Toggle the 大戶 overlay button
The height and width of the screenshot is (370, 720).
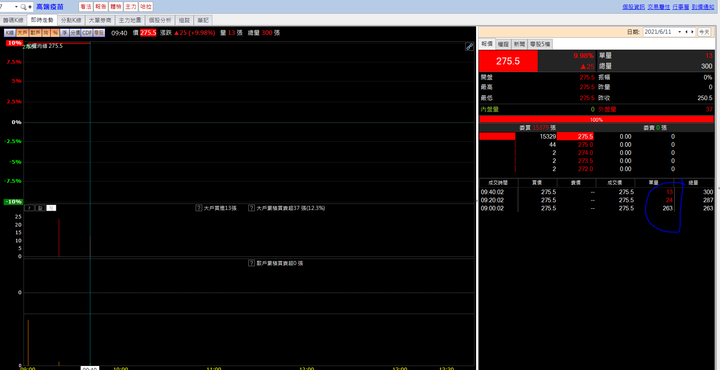22,33
